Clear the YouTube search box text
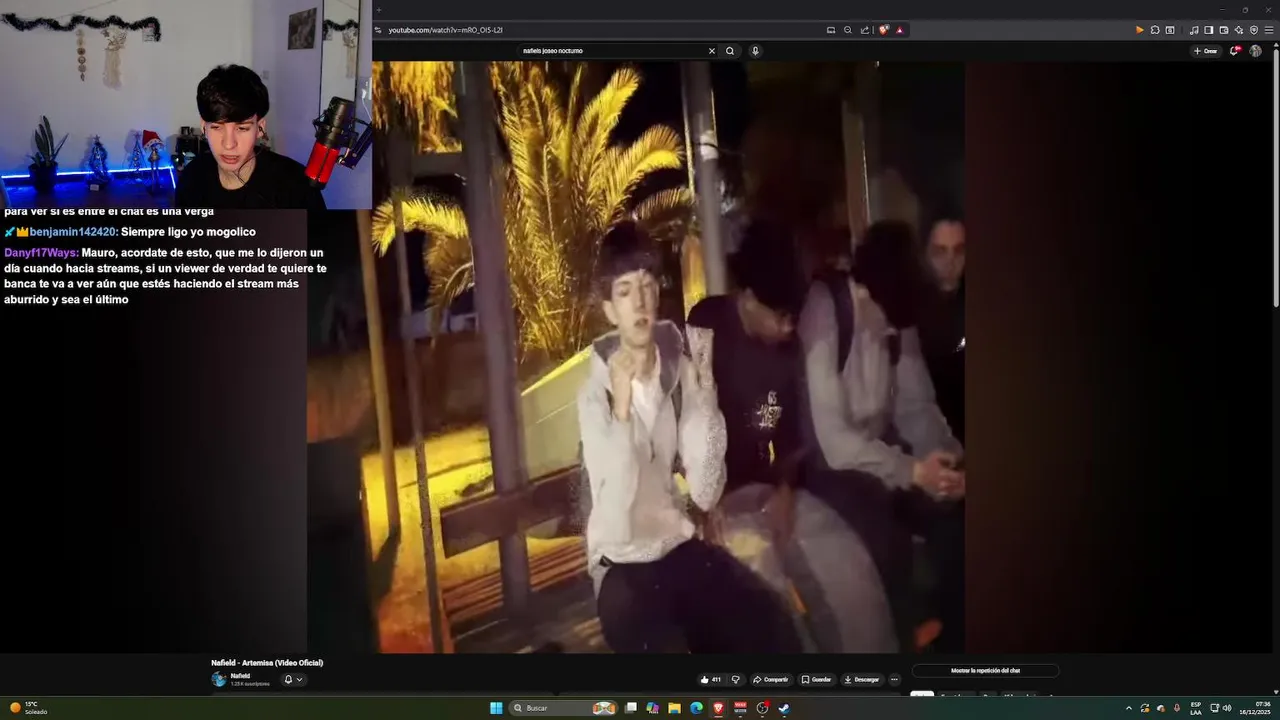 712,51
